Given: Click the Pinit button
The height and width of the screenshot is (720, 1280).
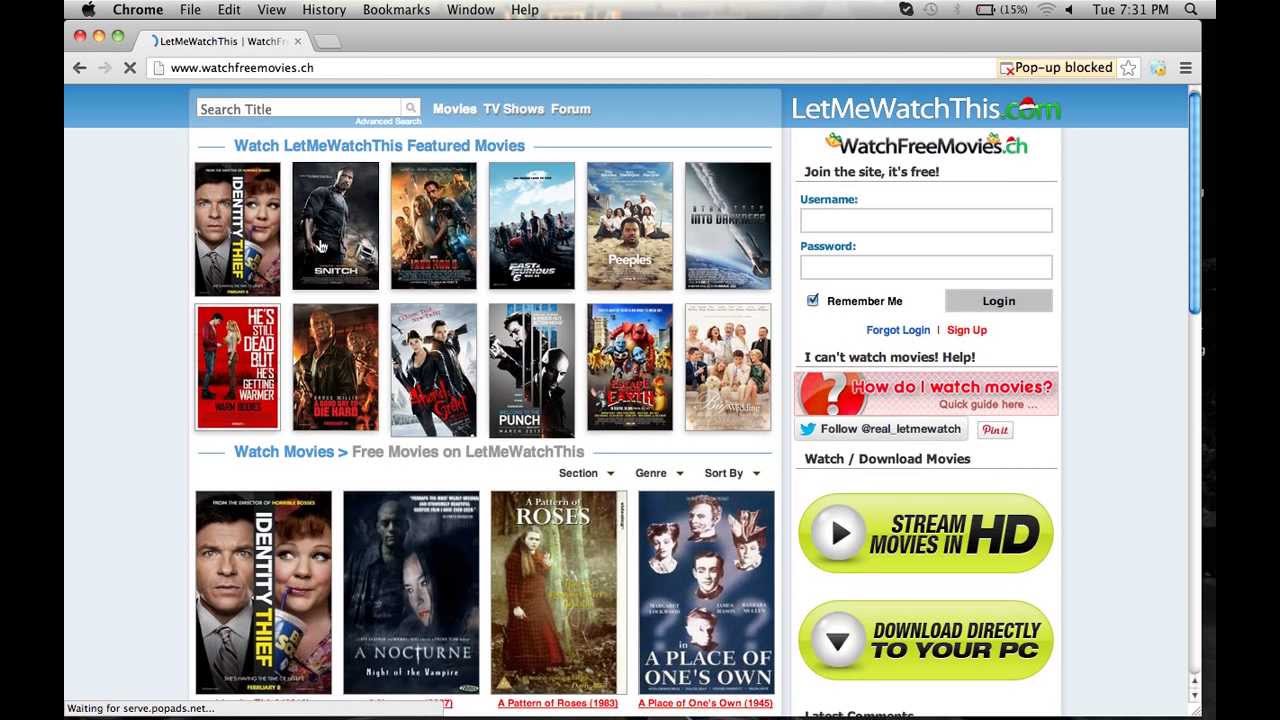Looking at the screenshot, I should 994,429.
